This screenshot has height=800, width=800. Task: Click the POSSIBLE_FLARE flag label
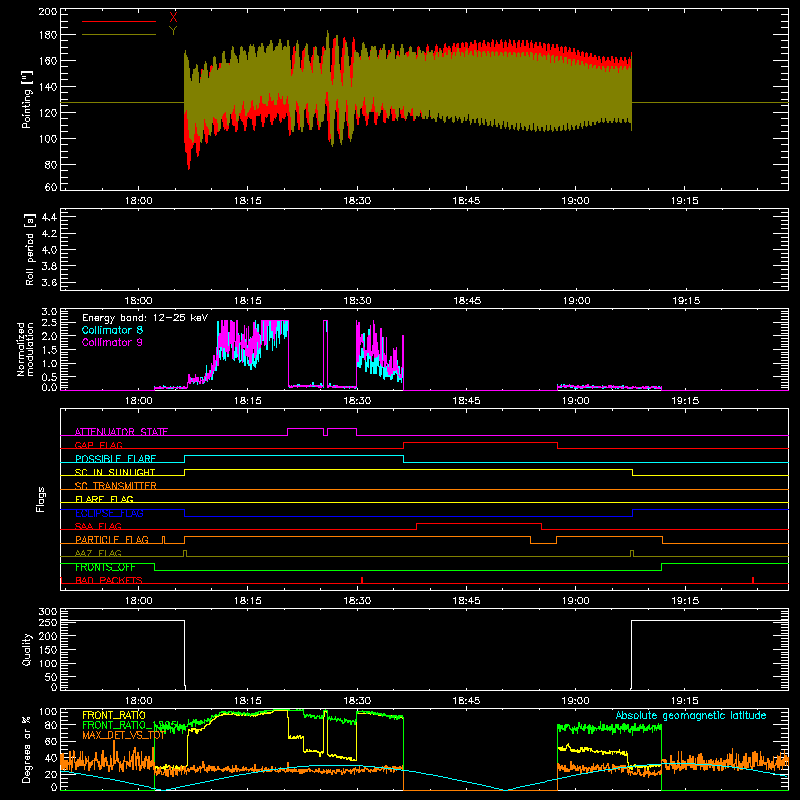pos(115,459)
